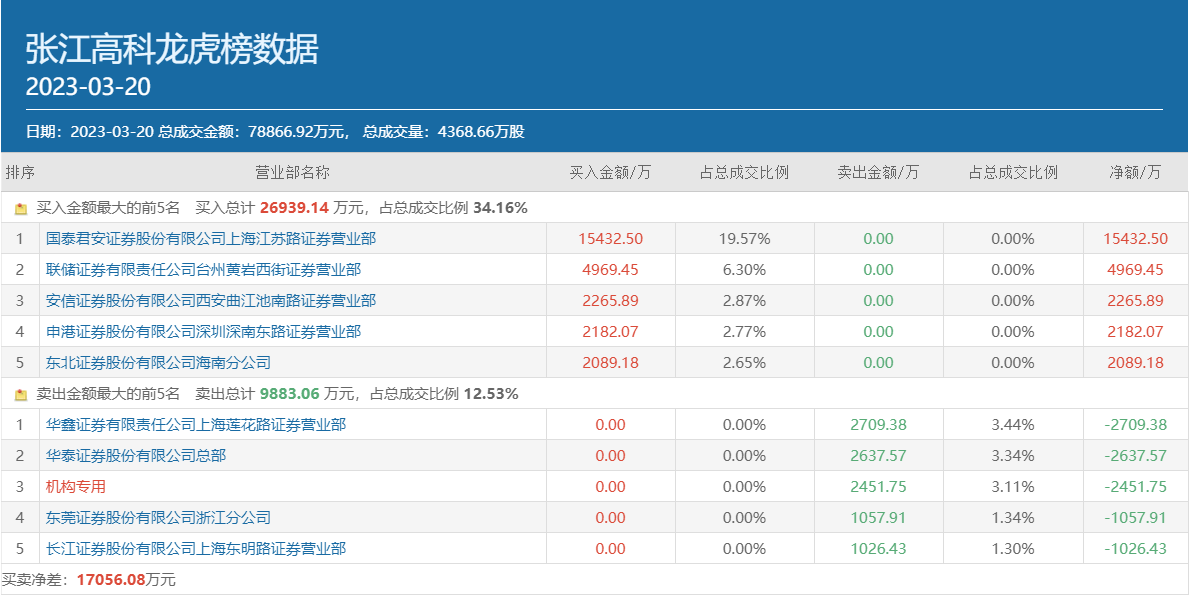Click the 1.34% ratio cell
Screen dimensions: 1190x597
(x=1012, y=518)
